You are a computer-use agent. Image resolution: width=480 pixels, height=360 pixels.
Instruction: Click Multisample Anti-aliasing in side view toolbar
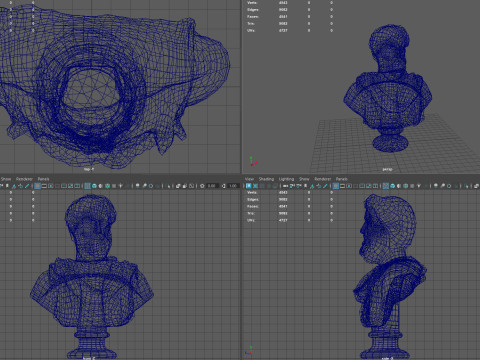[x=449, y=186]
